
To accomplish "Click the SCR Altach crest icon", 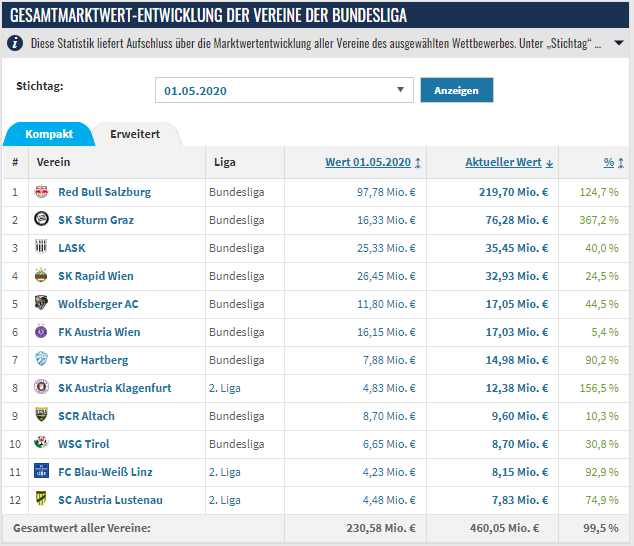I will pos(41,415).
